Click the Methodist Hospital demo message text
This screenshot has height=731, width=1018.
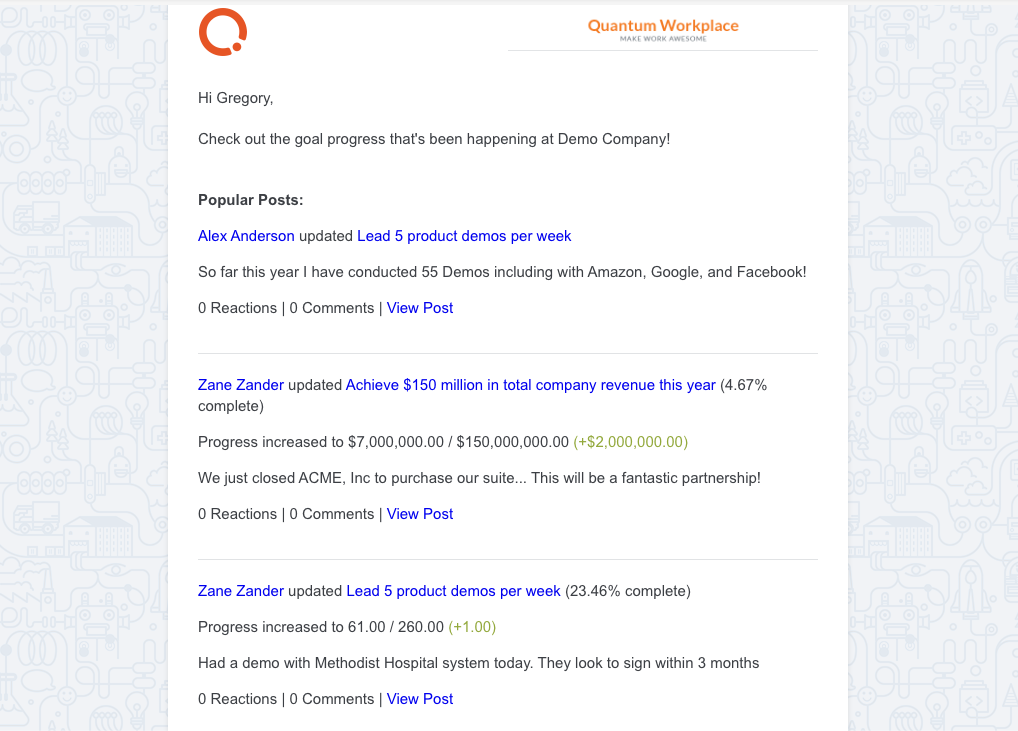(478, 663)
